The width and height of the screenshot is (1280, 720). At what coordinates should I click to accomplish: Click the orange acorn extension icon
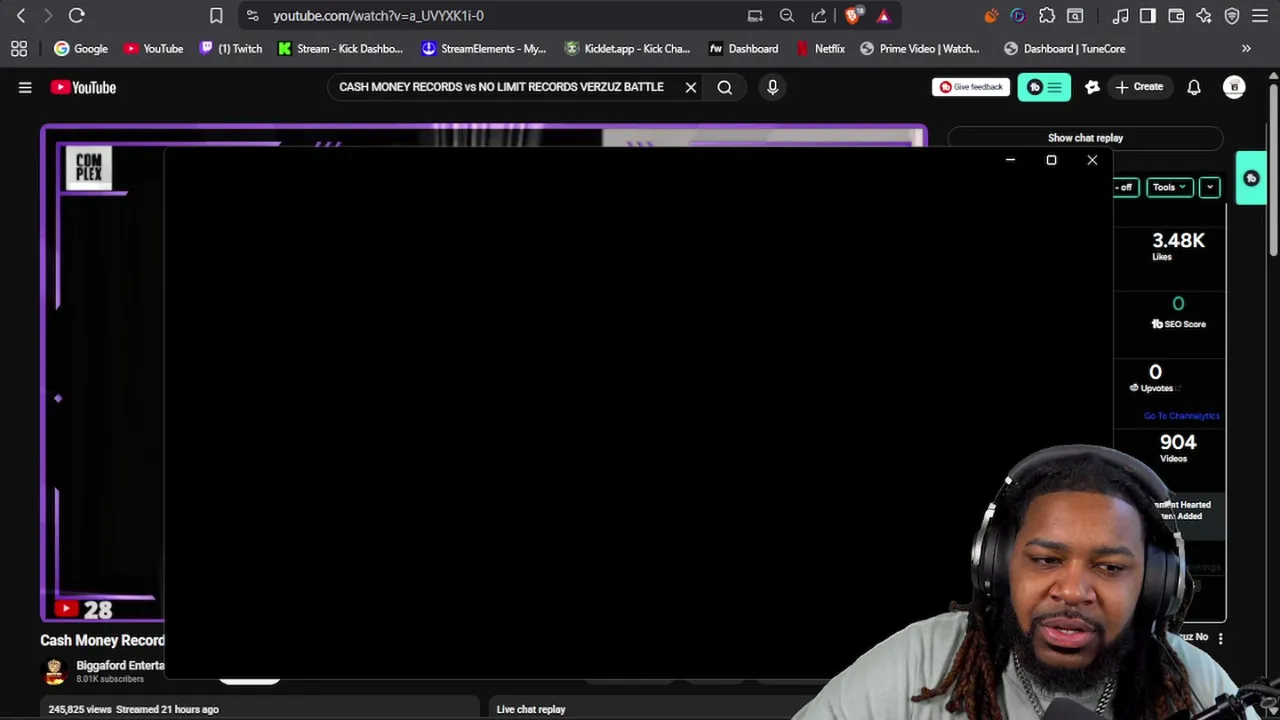coord(991,15)
